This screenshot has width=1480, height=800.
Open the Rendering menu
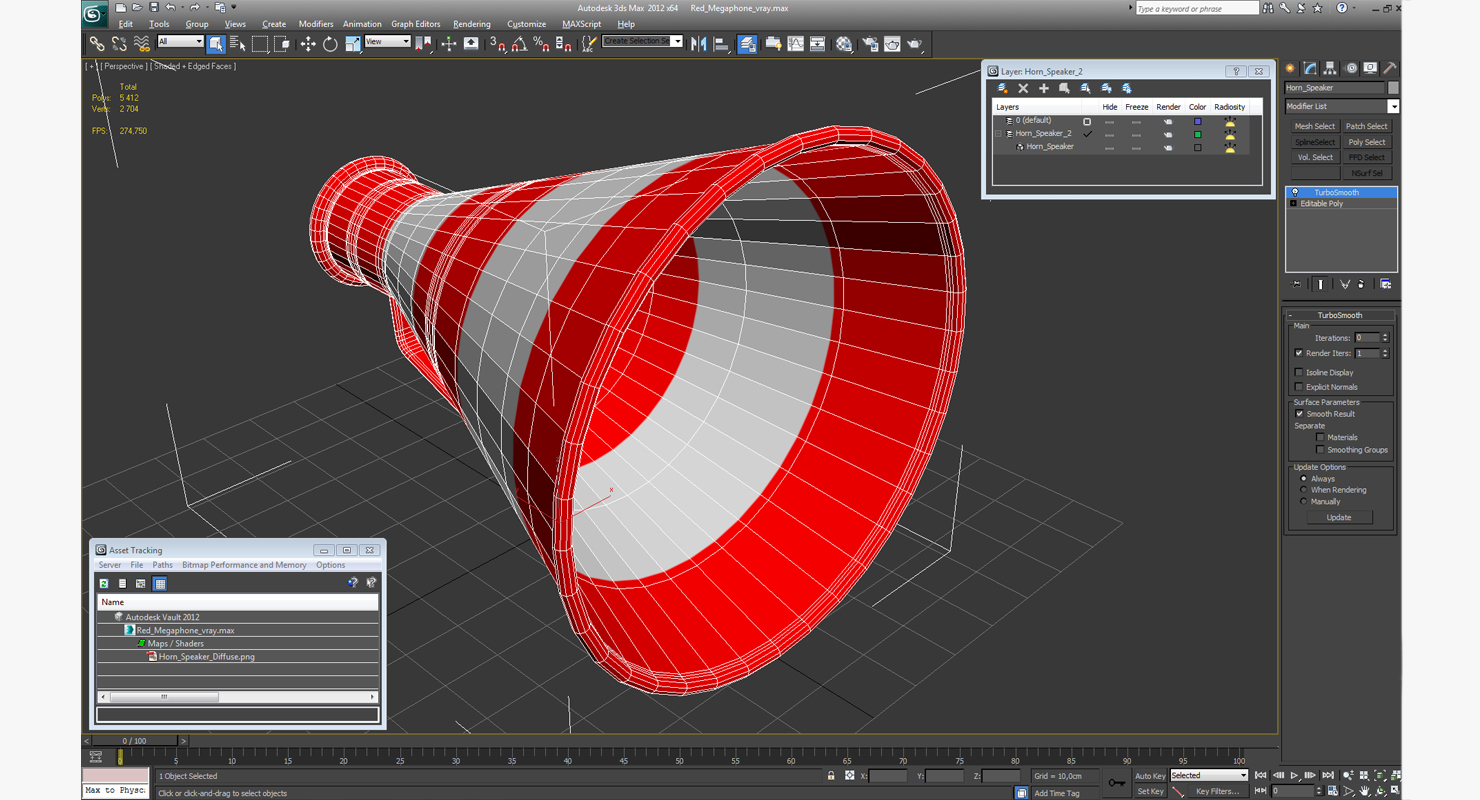(471, 24)
